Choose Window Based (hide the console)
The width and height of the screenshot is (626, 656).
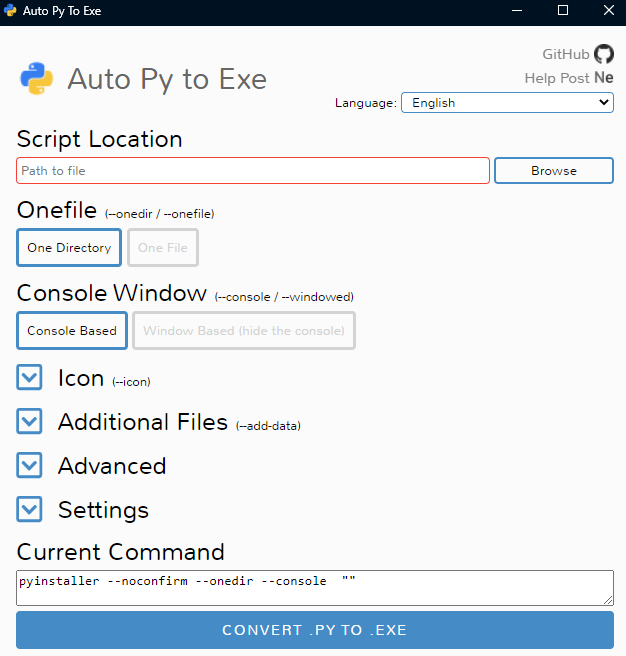point(244,331)
